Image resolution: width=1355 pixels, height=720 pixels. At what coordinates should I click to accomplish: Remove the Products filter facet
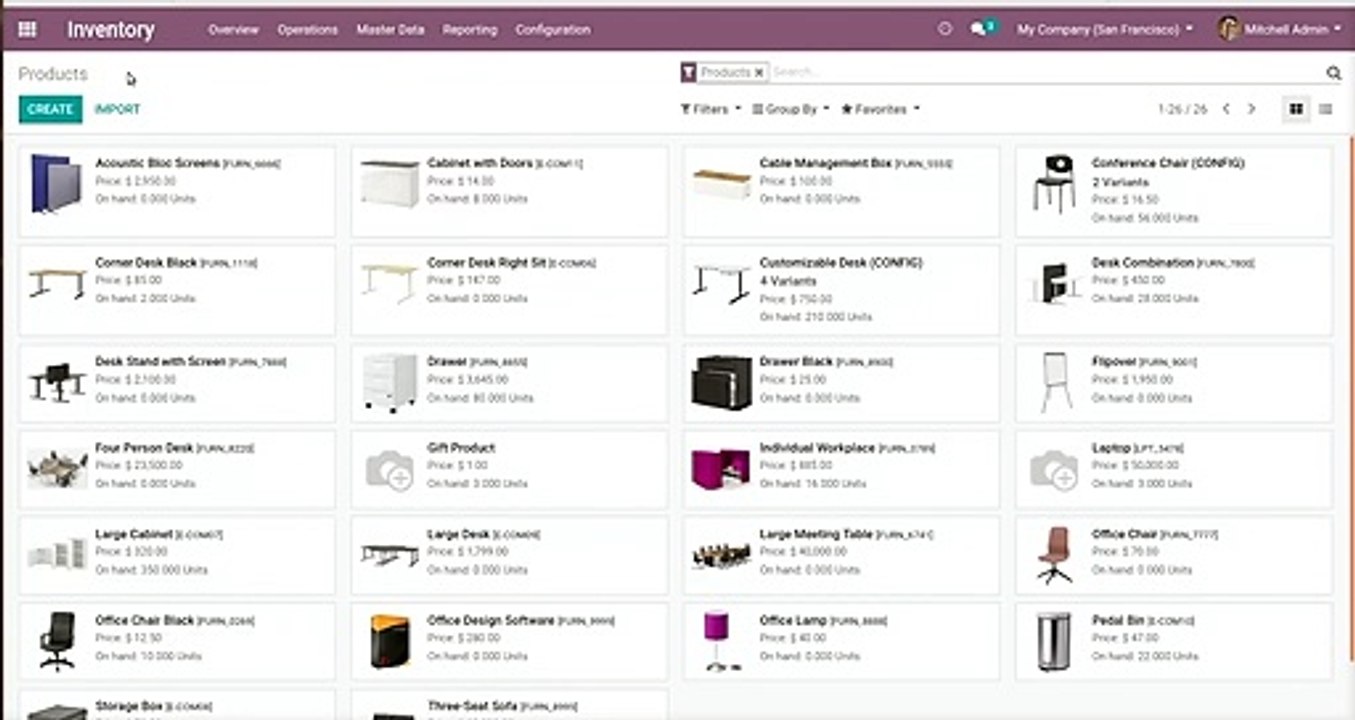click(x=759, y=72)
